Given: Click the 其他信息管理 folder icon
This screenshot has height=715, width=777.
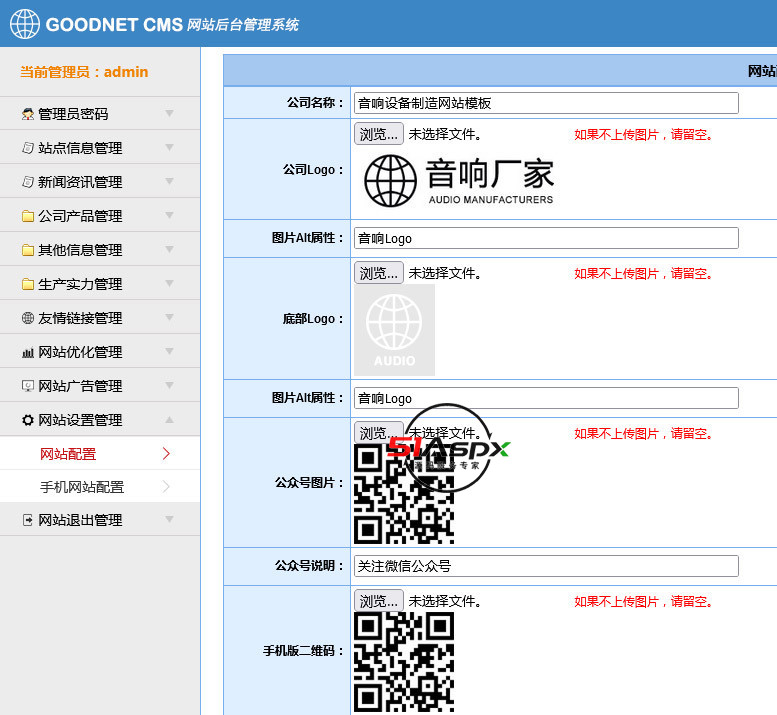Looking at the screenshot, I should pos(28,250).
